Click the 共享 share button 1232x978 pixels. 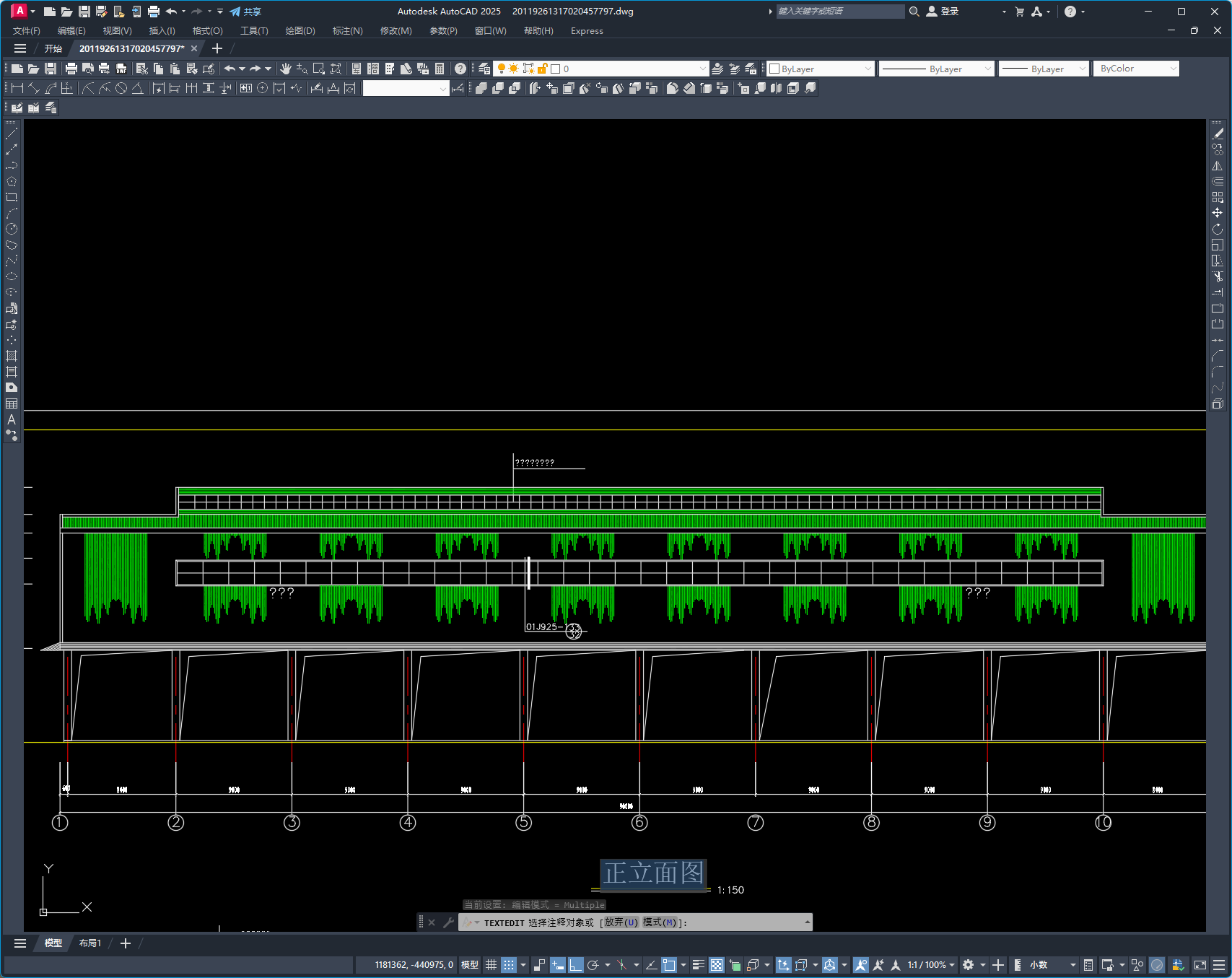point(245,12)
